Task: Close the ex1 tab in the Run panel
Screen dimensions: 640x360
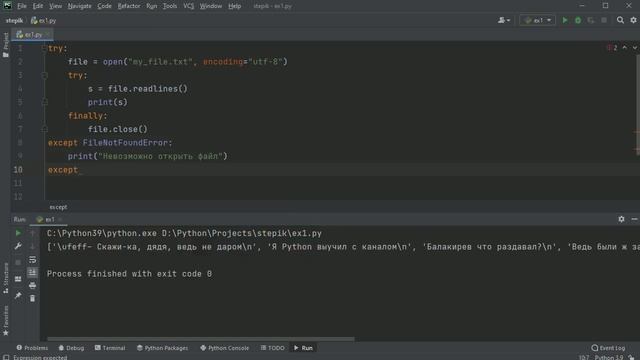Action: [x=60, y=220]
